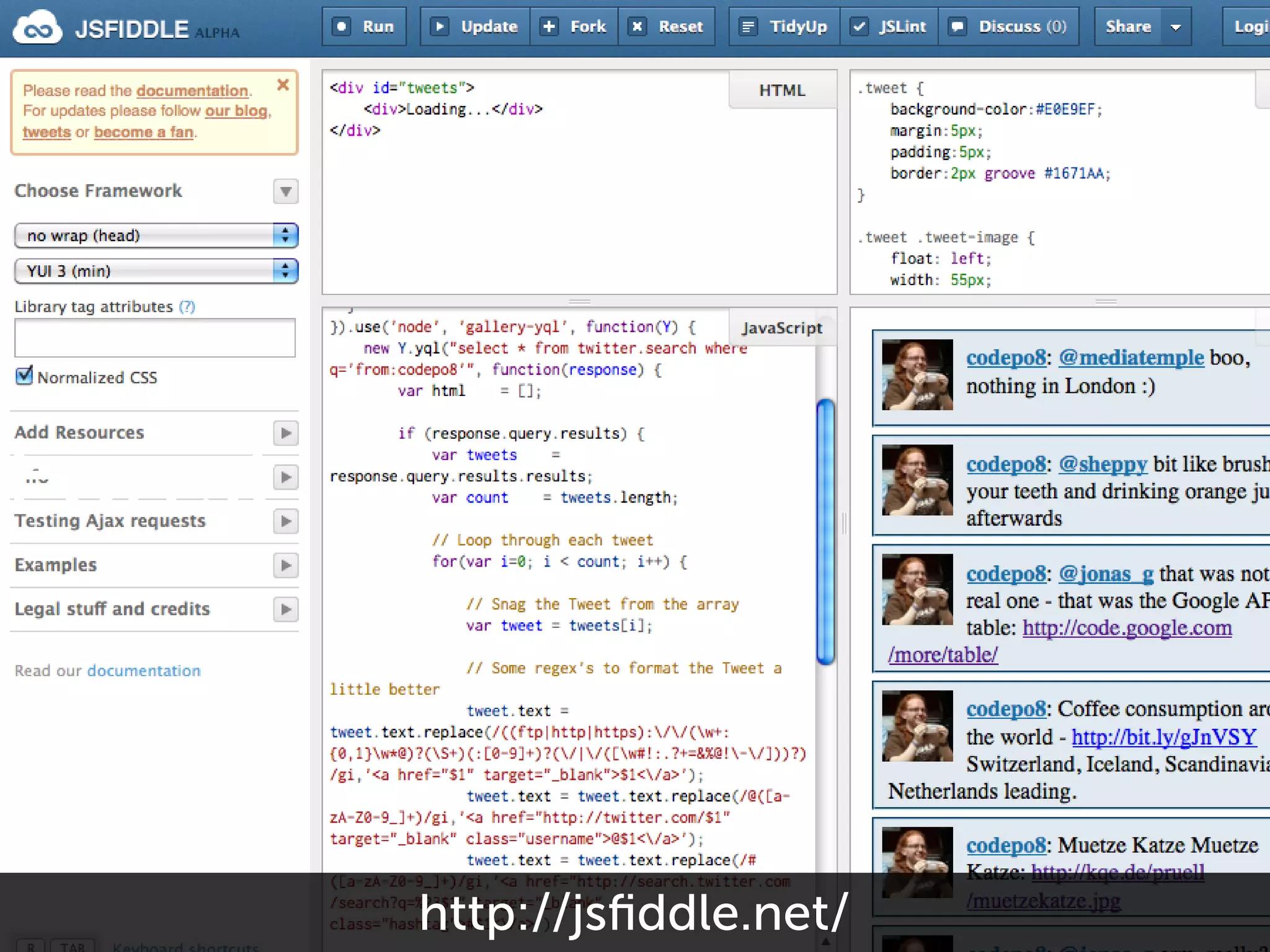1270x952 pixels.
Task: Open the @sheppy mention link
Action: (x=1103, y=464)
